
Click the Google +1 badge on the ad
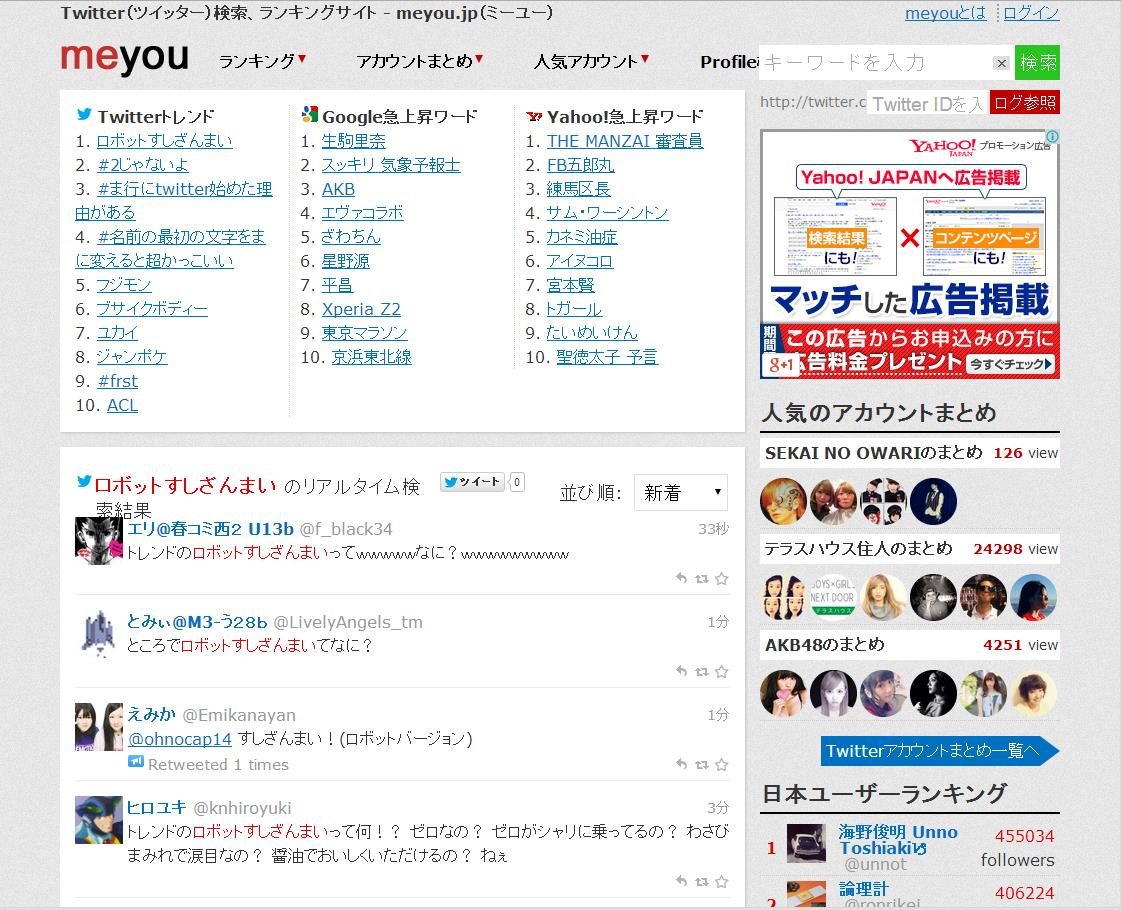click(x=781, y=365)
